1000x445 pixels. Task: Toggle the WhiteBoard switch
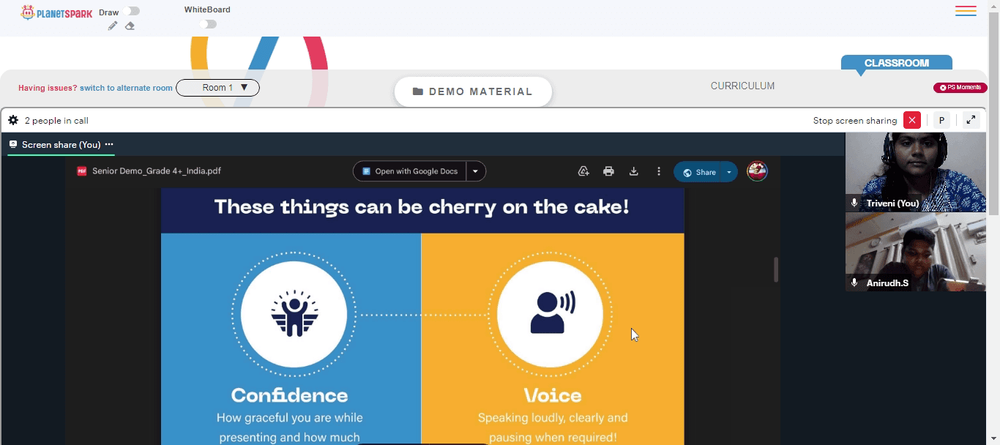coord(208,24)
